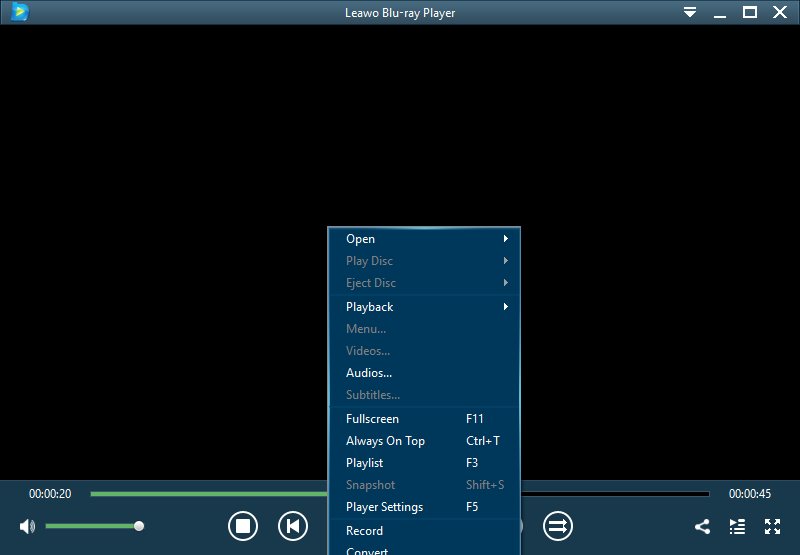This screenshot has height=555, width=800.
Task: Show the playlist panel icon
Action: click(x=737, y=526)
